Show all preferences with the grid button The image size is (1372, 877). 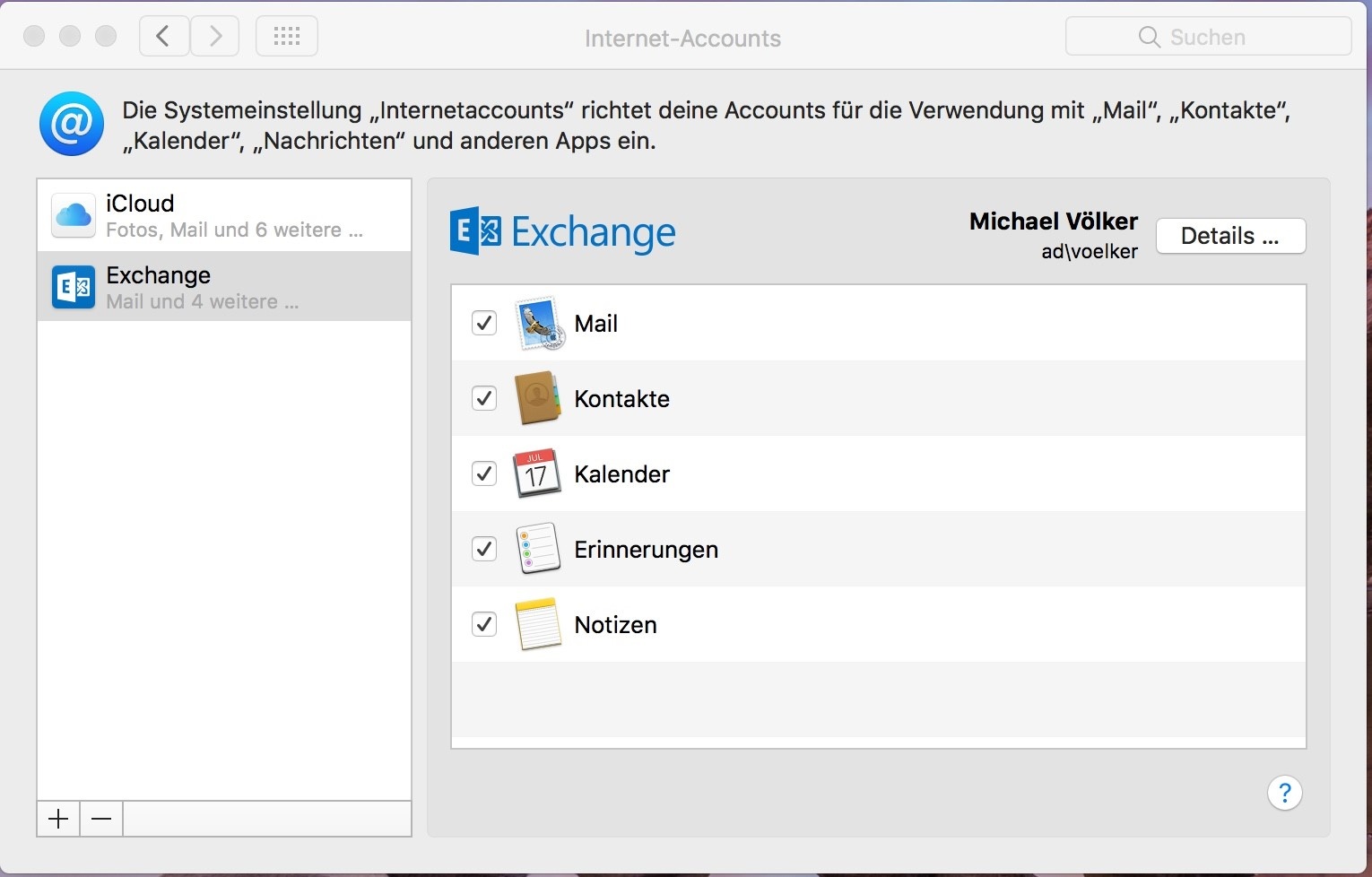point(287,37)
